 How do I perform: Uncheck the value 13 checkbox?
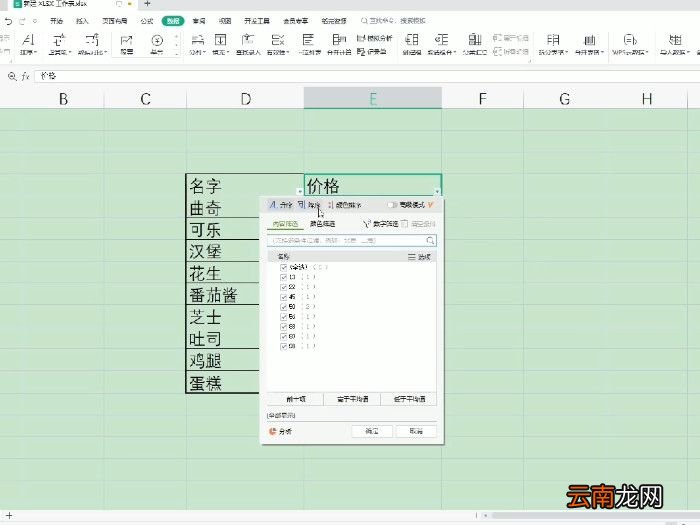tap(283, 277)
